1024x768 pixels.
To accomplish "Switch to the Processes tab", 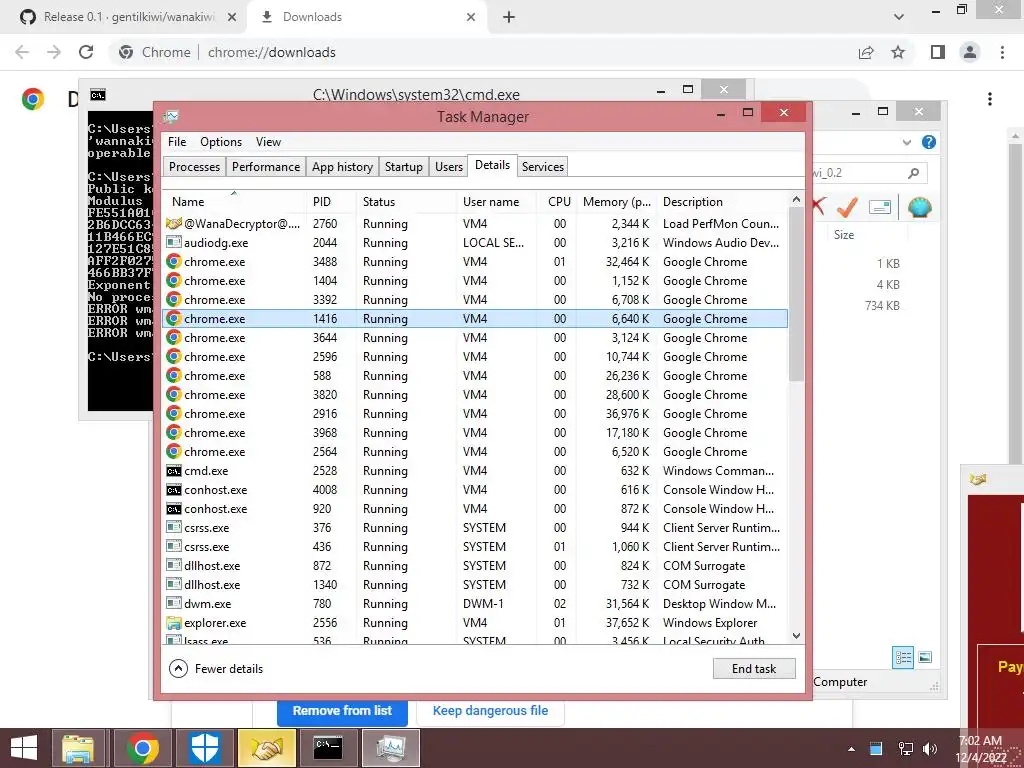I will [194, 167].
